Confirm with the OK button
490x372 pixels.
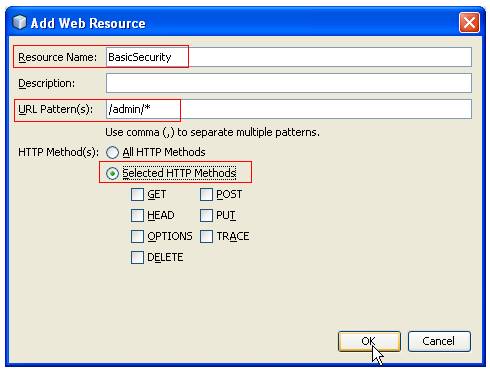369,341
